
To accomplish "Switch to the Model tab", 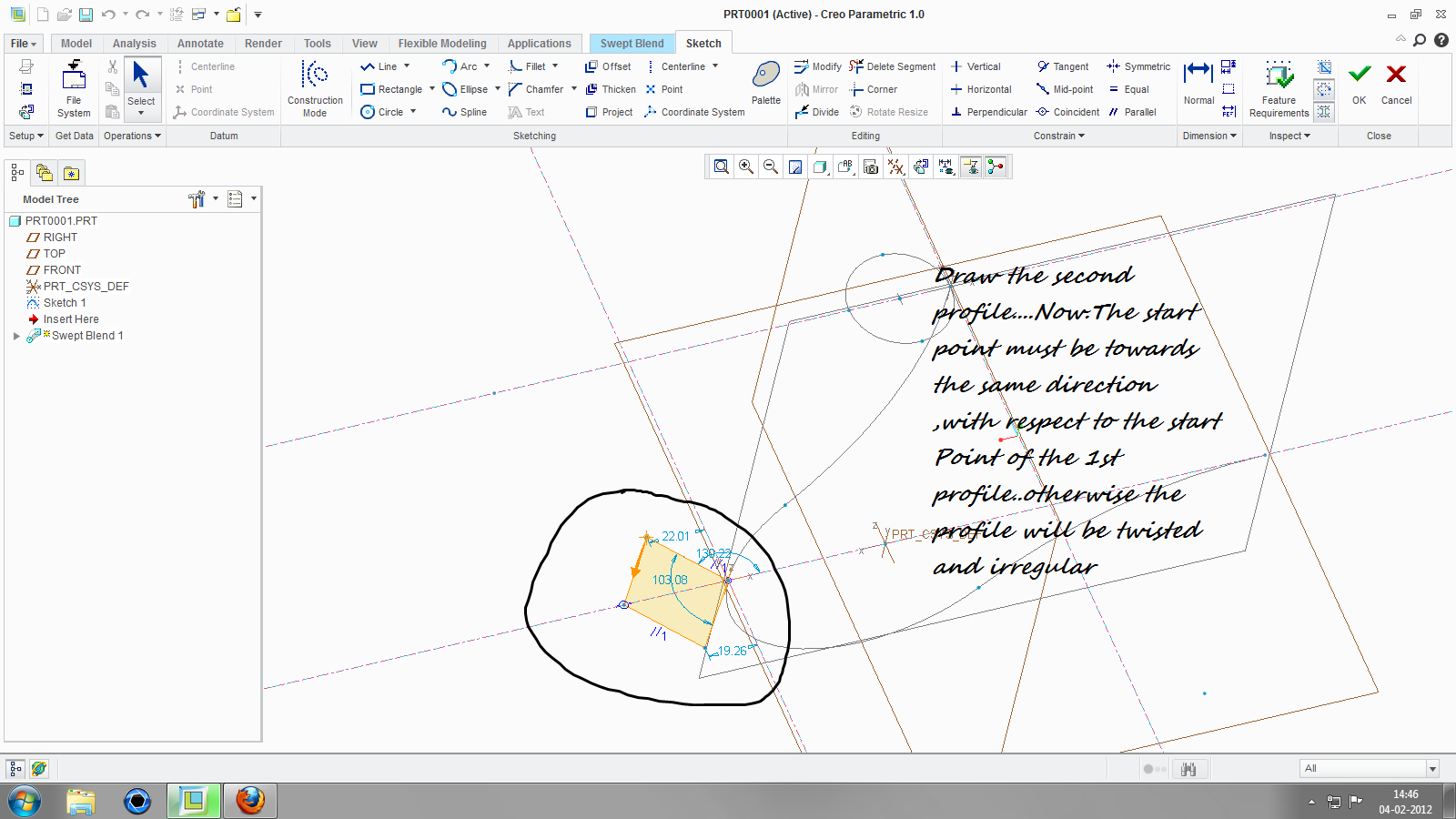I will coord(76,44).
